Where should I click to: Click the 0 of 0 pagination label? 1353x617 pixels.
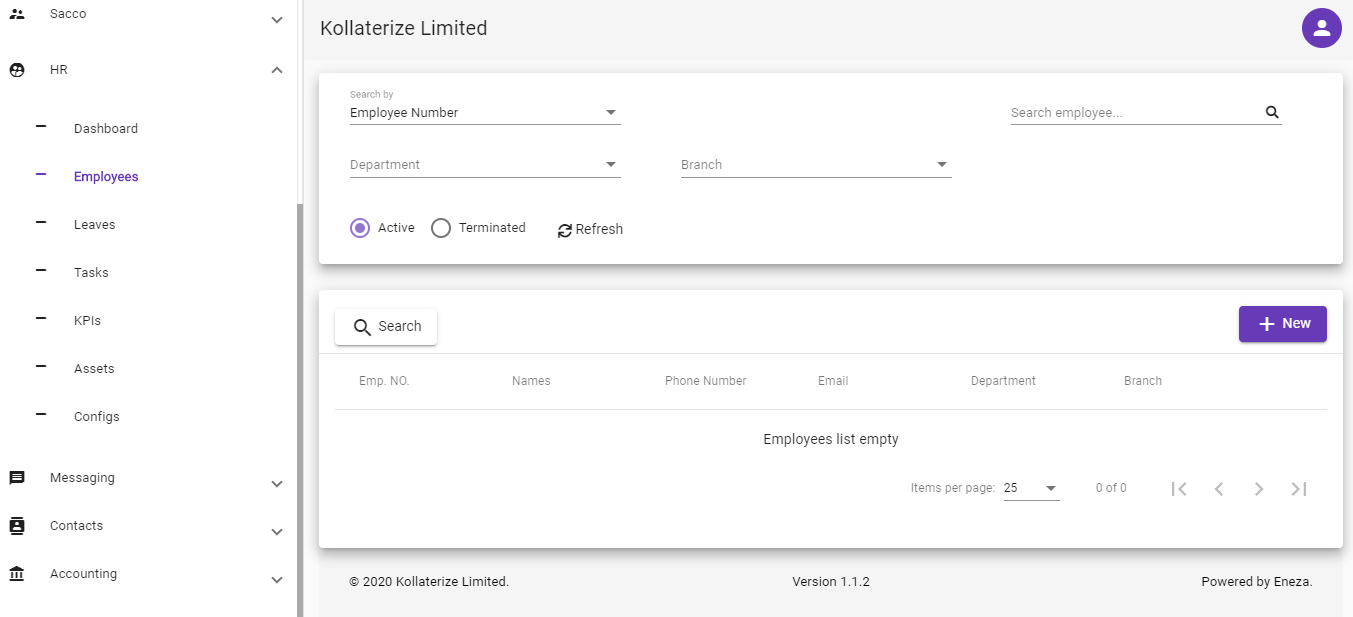pos(1111,488)
